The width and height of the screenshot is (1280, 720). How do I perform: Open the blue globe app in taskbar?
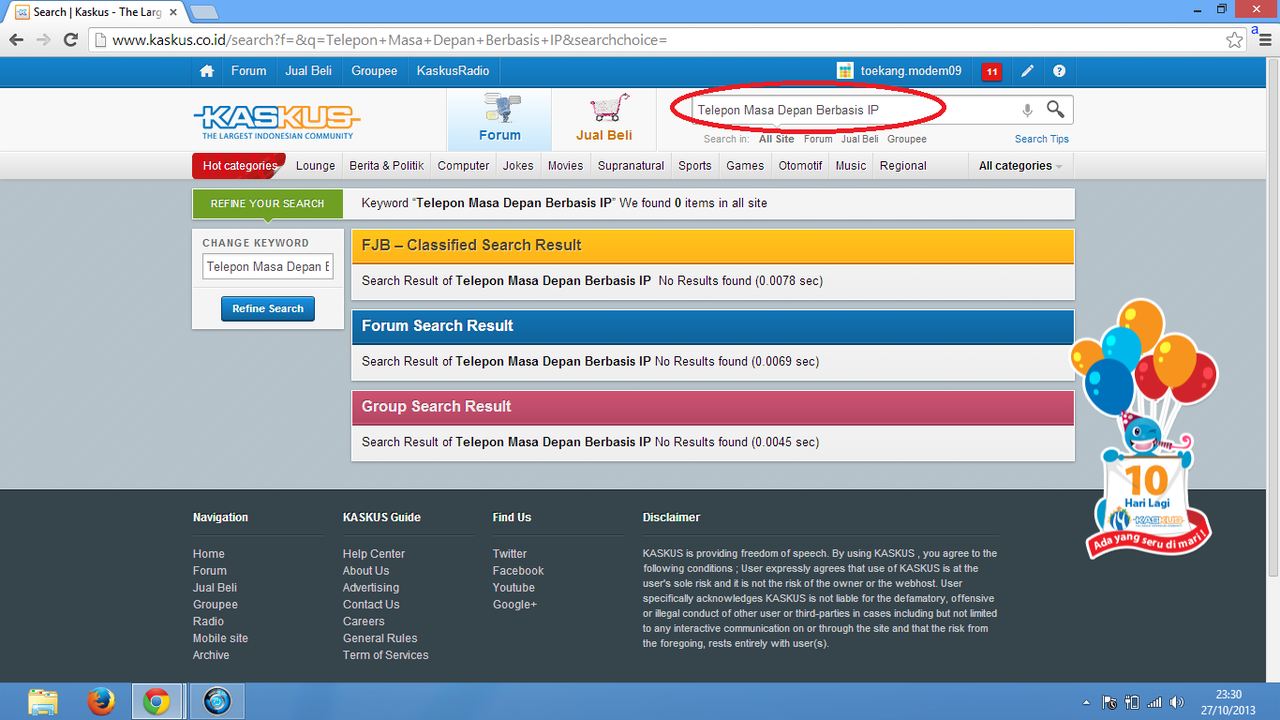coord(217,702)
